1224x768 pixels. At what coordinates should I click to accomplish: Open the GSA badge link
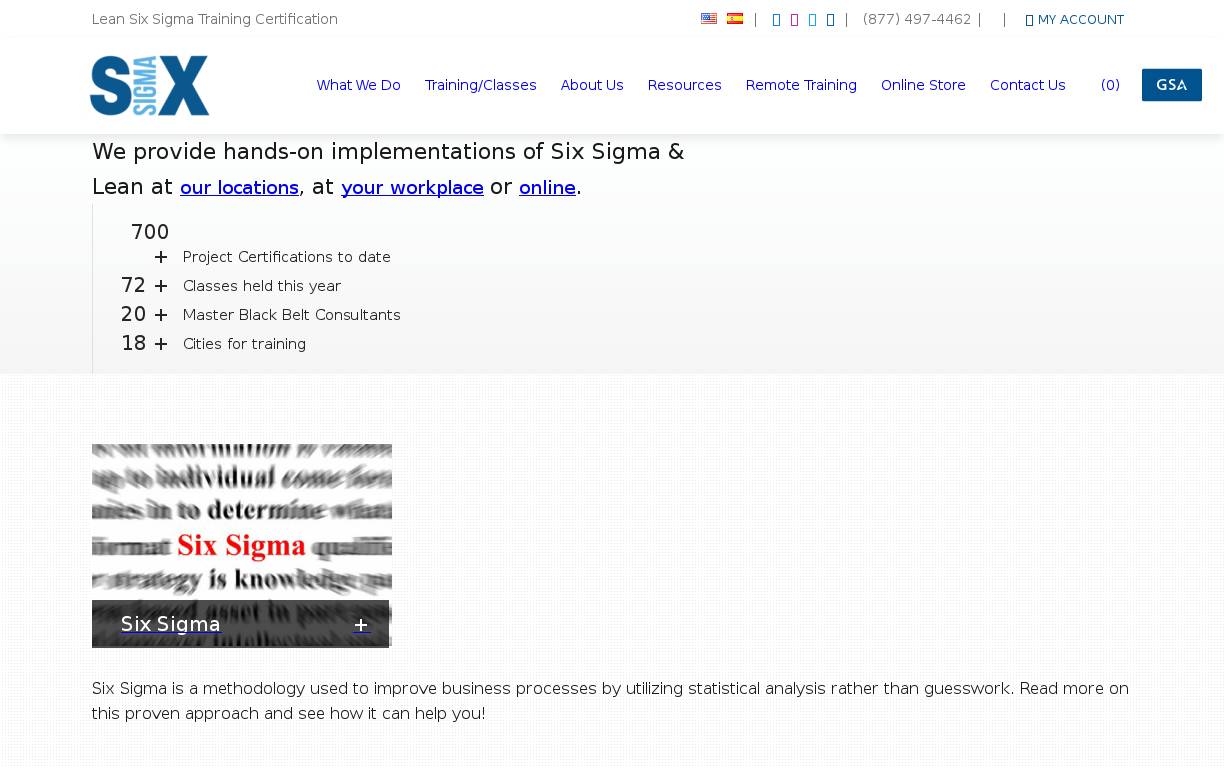coord(1171,85)
